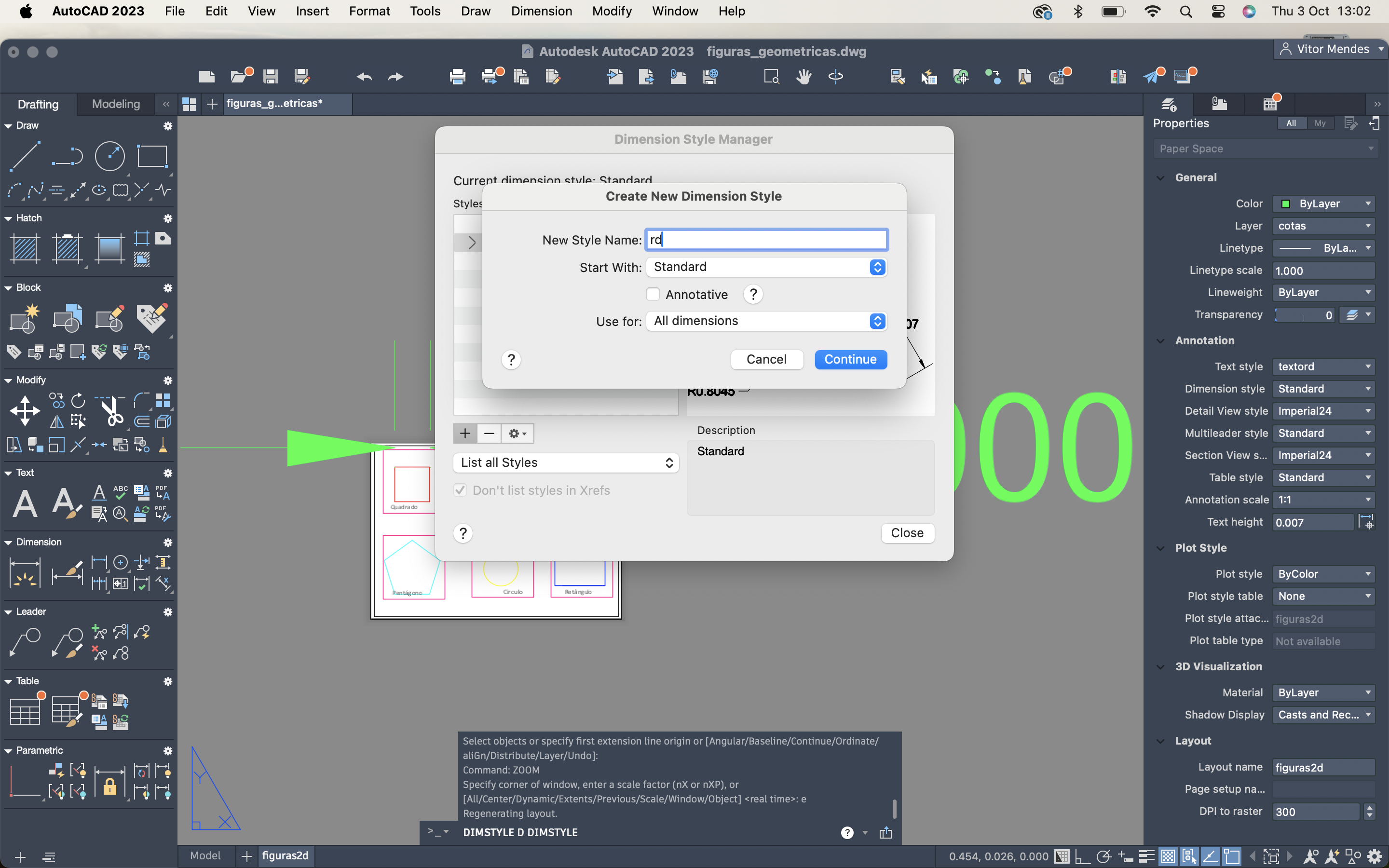Screen dimensions: 1389x868
Task: Click the Continue button
Action: pyautogui.click(x=850, y=359)
